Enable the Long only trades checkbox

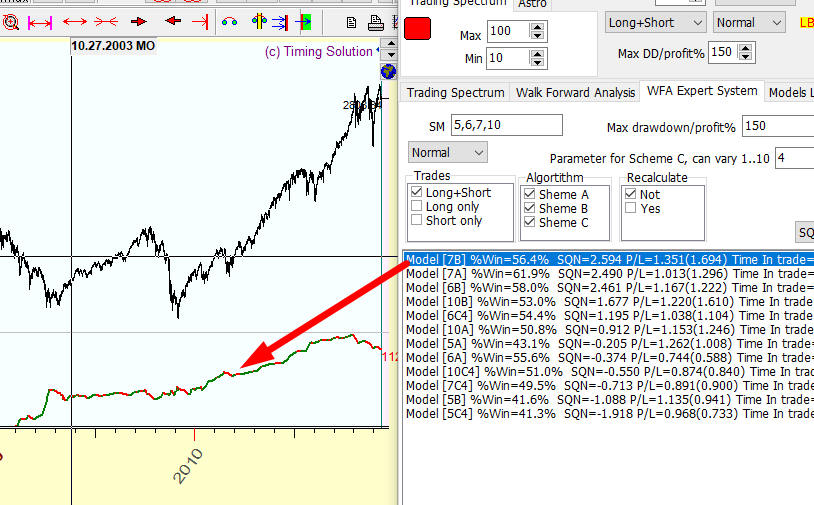click(x=417, y=207)
